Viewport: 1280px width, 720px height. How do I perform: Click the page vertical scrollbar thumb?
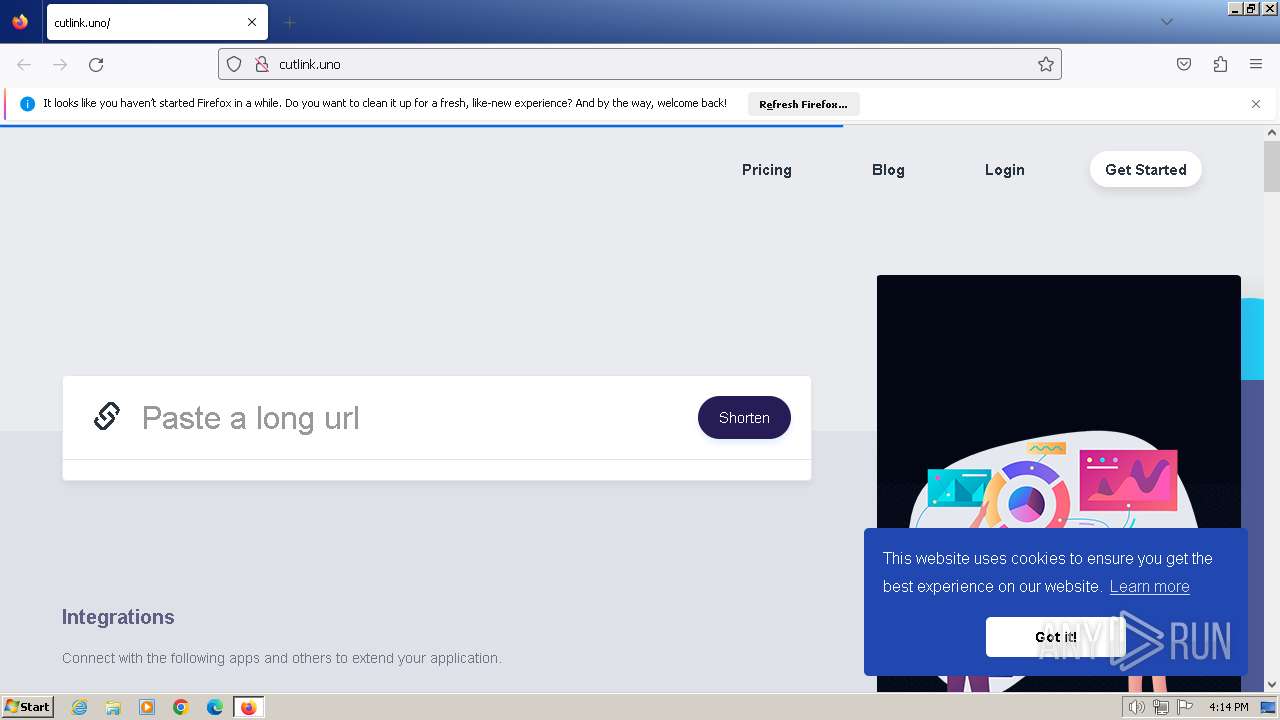(x=1272, y=166)
